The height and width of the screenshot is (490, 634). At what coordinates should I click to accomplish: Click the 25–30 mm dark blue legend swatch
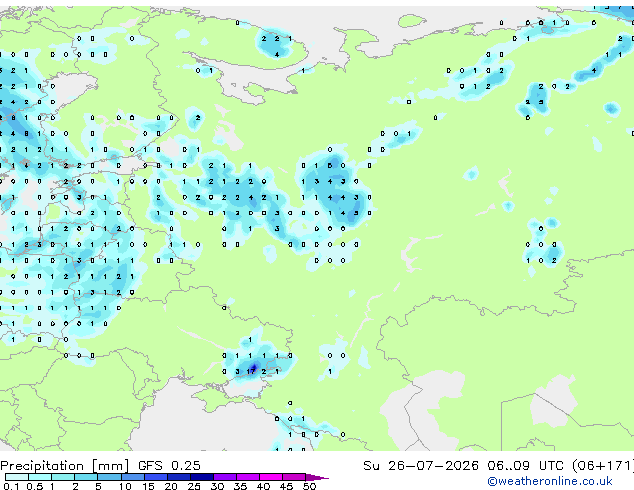tap(202, 477)
